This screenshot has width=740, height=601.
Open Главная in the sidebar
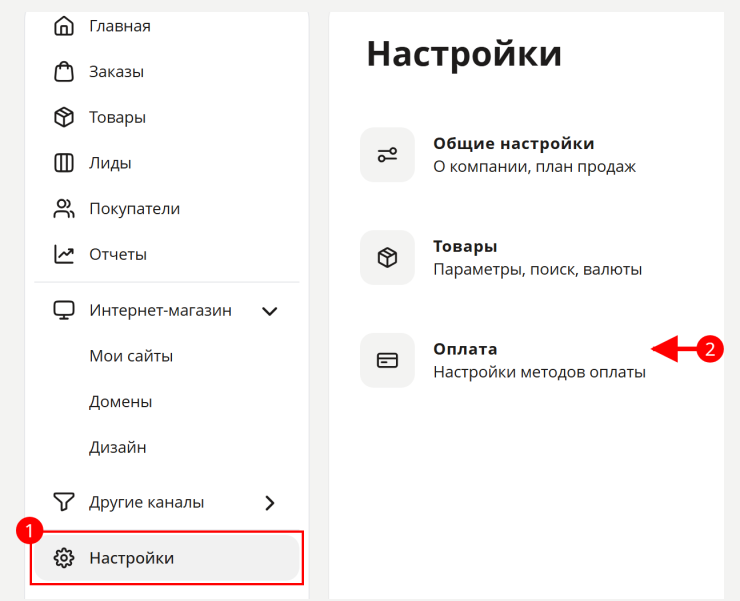[120, 26]
